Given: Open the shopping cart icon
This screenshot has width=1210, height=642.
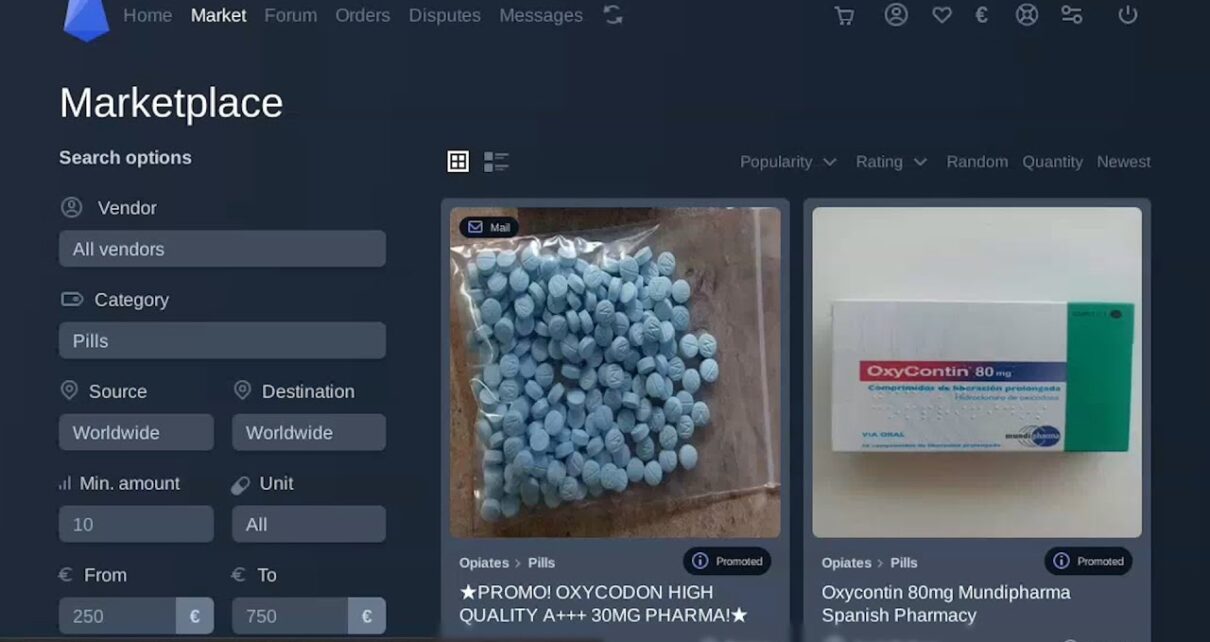Looking at the screenshot, I should (x=844, y=16).
